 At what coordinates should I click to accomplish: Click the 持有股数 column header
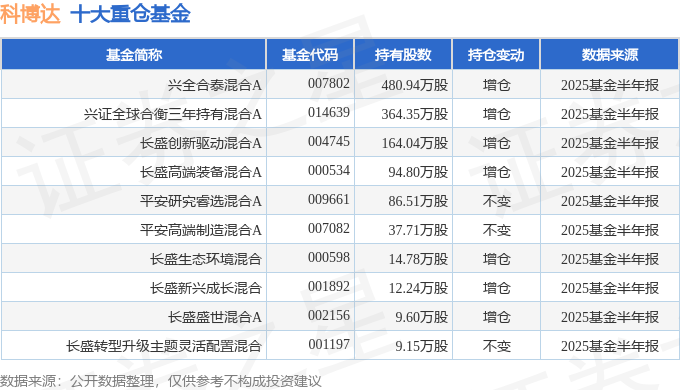(403, 55)
